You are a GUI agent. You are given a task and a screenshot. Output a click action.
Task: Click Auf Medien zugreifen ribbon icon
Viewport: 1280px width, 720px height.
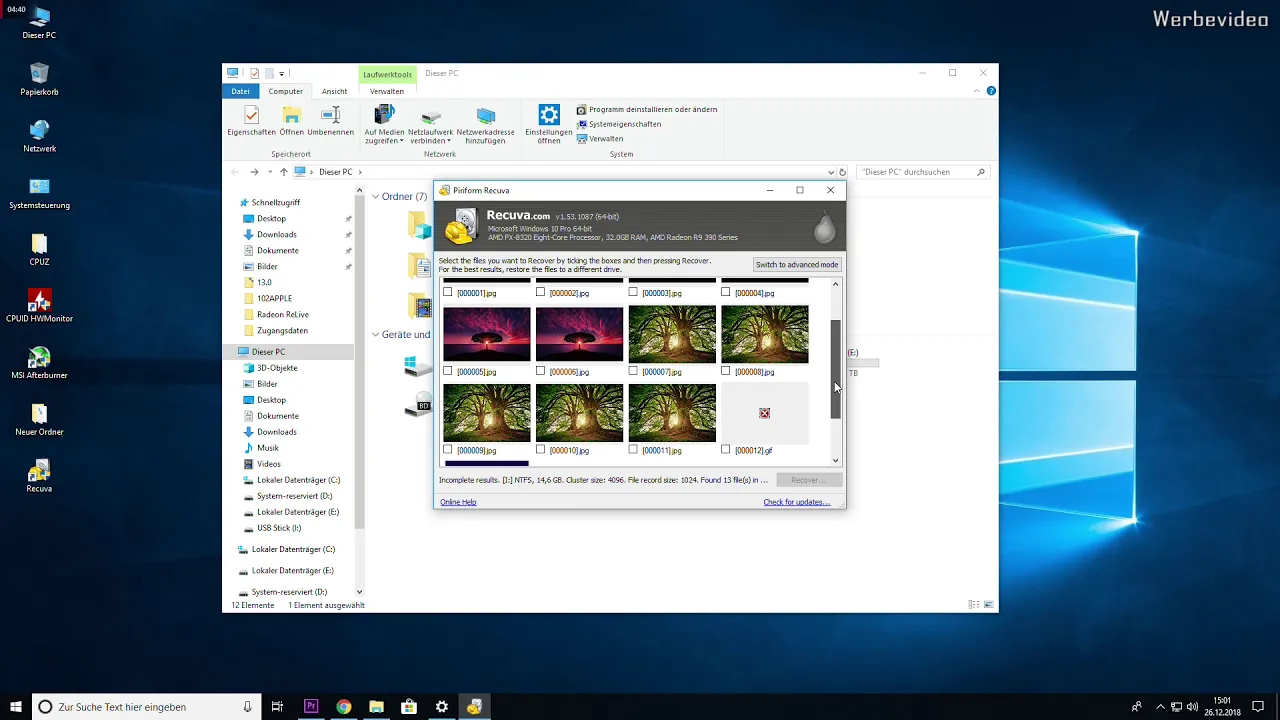click(384, 124)
